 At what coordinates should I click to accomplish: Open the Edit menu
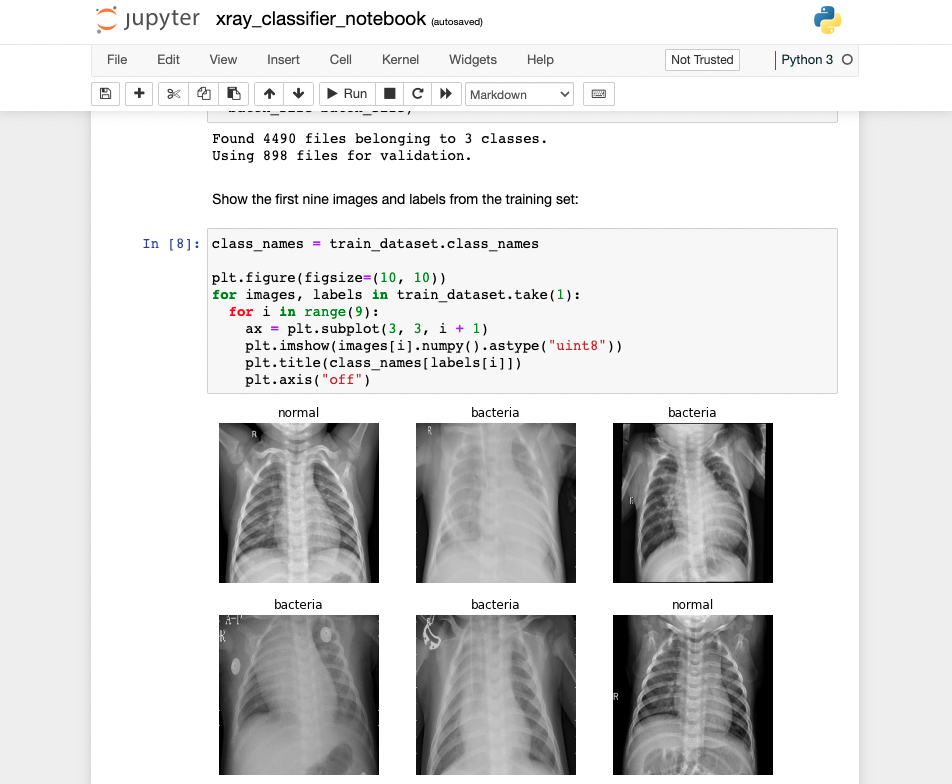168,60
